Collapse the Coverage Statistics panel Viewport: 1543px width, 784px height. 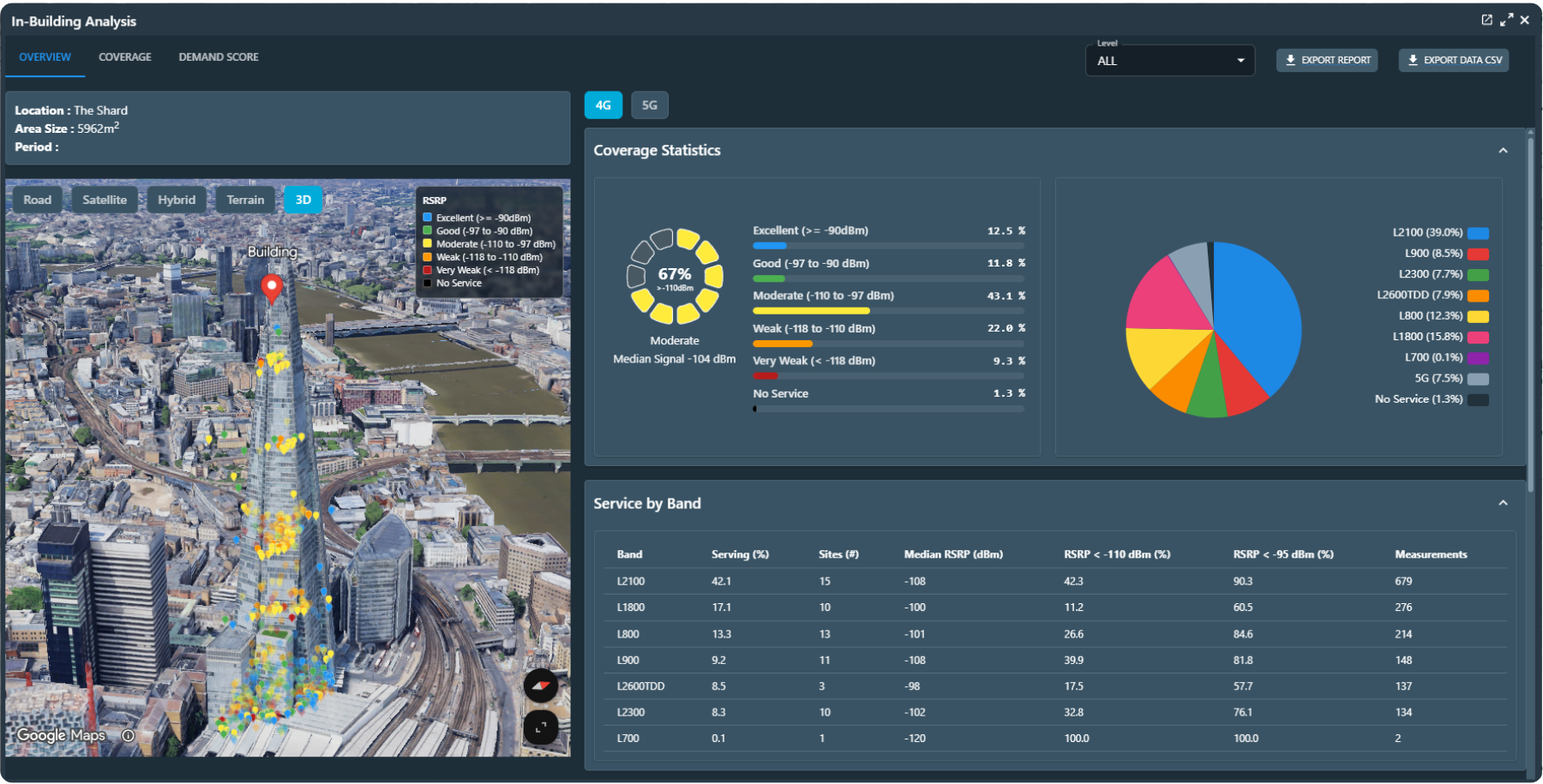pos(1503,151)
